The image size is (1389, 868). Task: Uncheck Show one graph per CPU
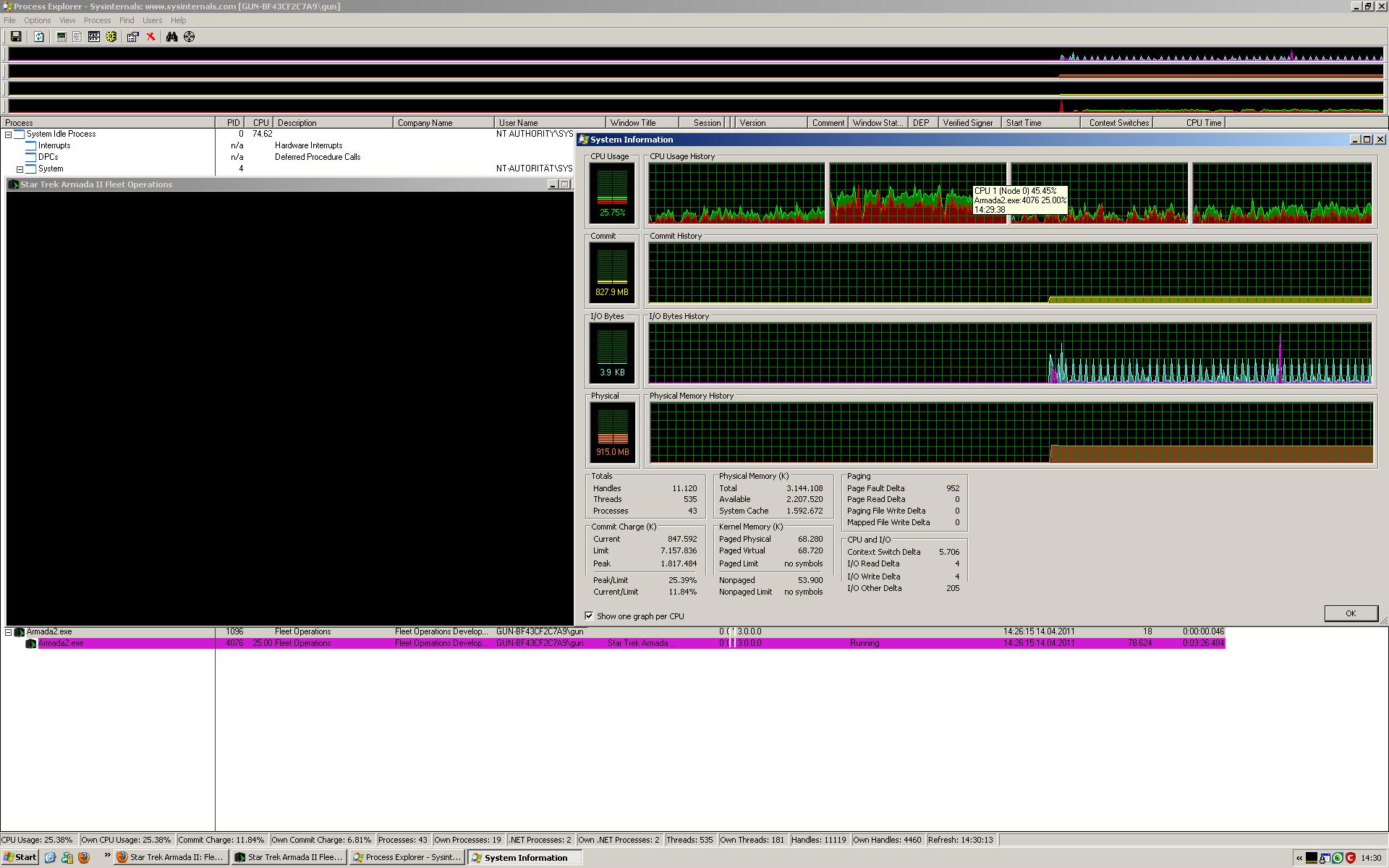pyautogui.click(x=589, y=616)
